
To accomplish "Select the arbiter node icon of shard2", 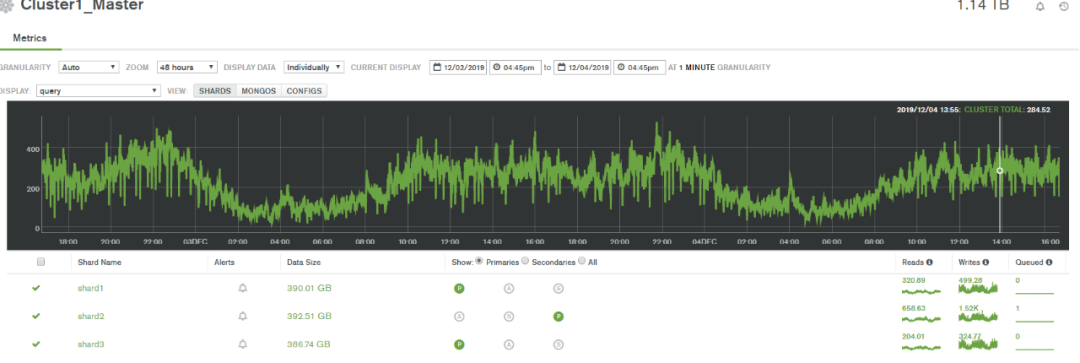I will [x=459, y=316].
